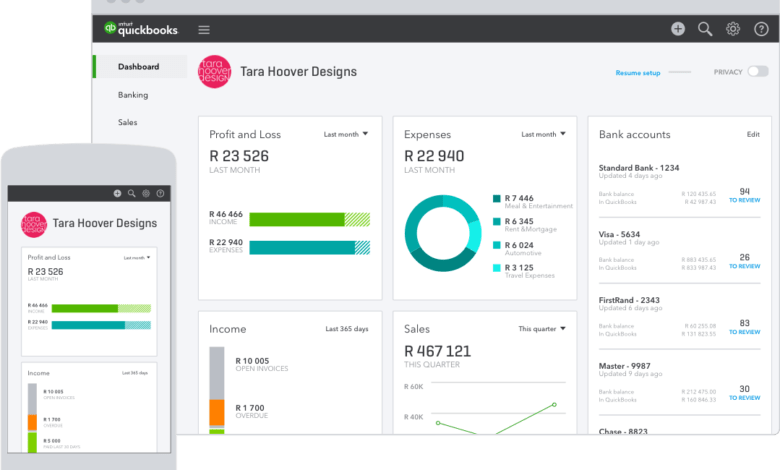Click Edit on Bank accounts card

point(753,134)
